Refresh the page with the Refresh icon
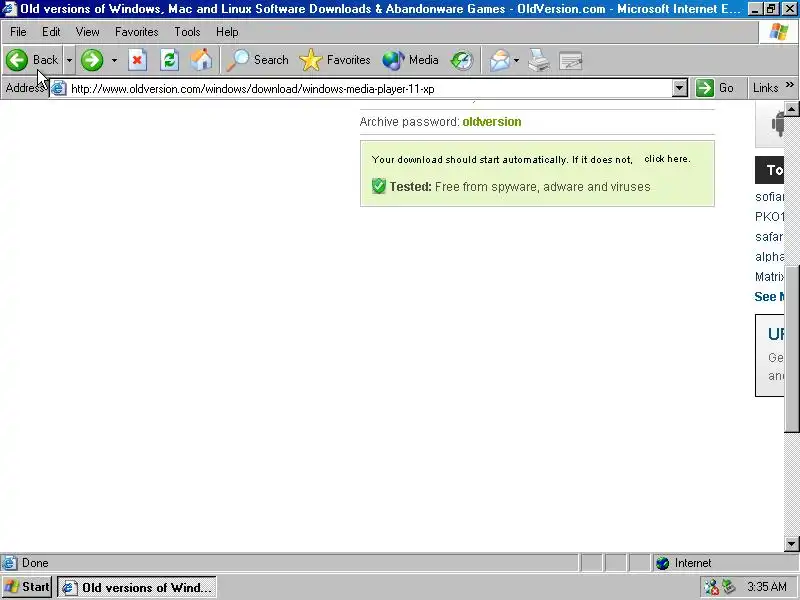 click(169, 60)
